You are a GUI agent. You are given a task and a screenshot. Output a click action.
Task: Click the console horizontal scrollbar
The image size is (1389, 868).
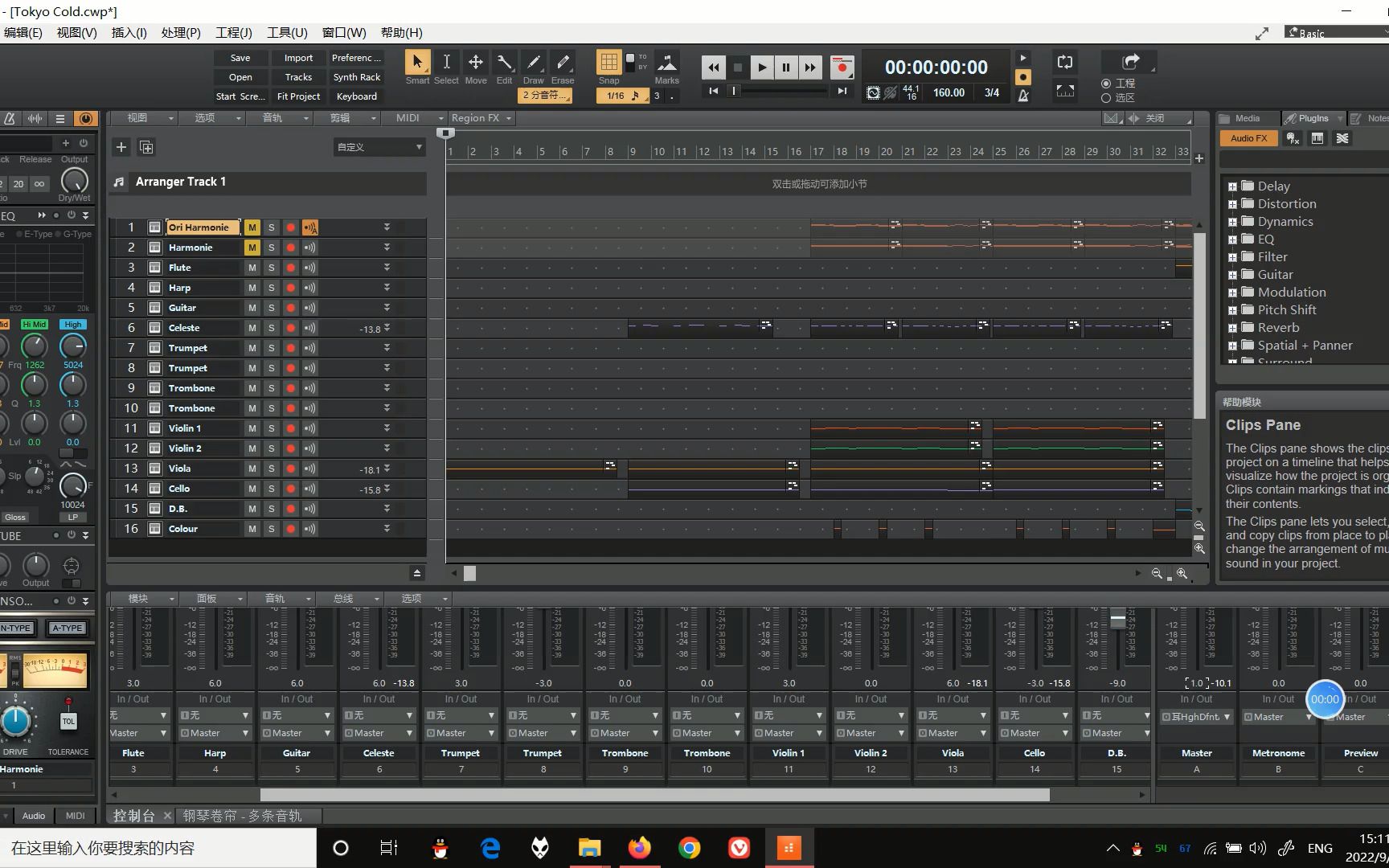tap(654, 795)
